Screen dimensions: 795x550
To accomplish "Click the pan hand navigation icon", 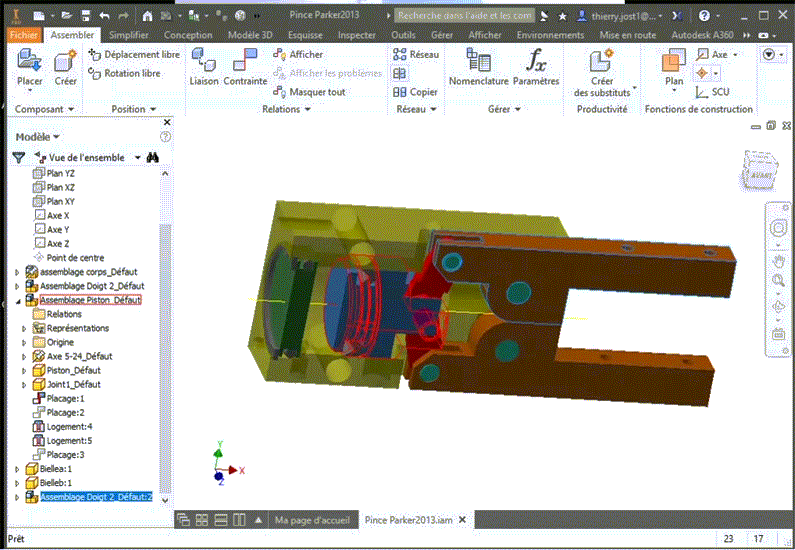I will [x=778, y=262].
